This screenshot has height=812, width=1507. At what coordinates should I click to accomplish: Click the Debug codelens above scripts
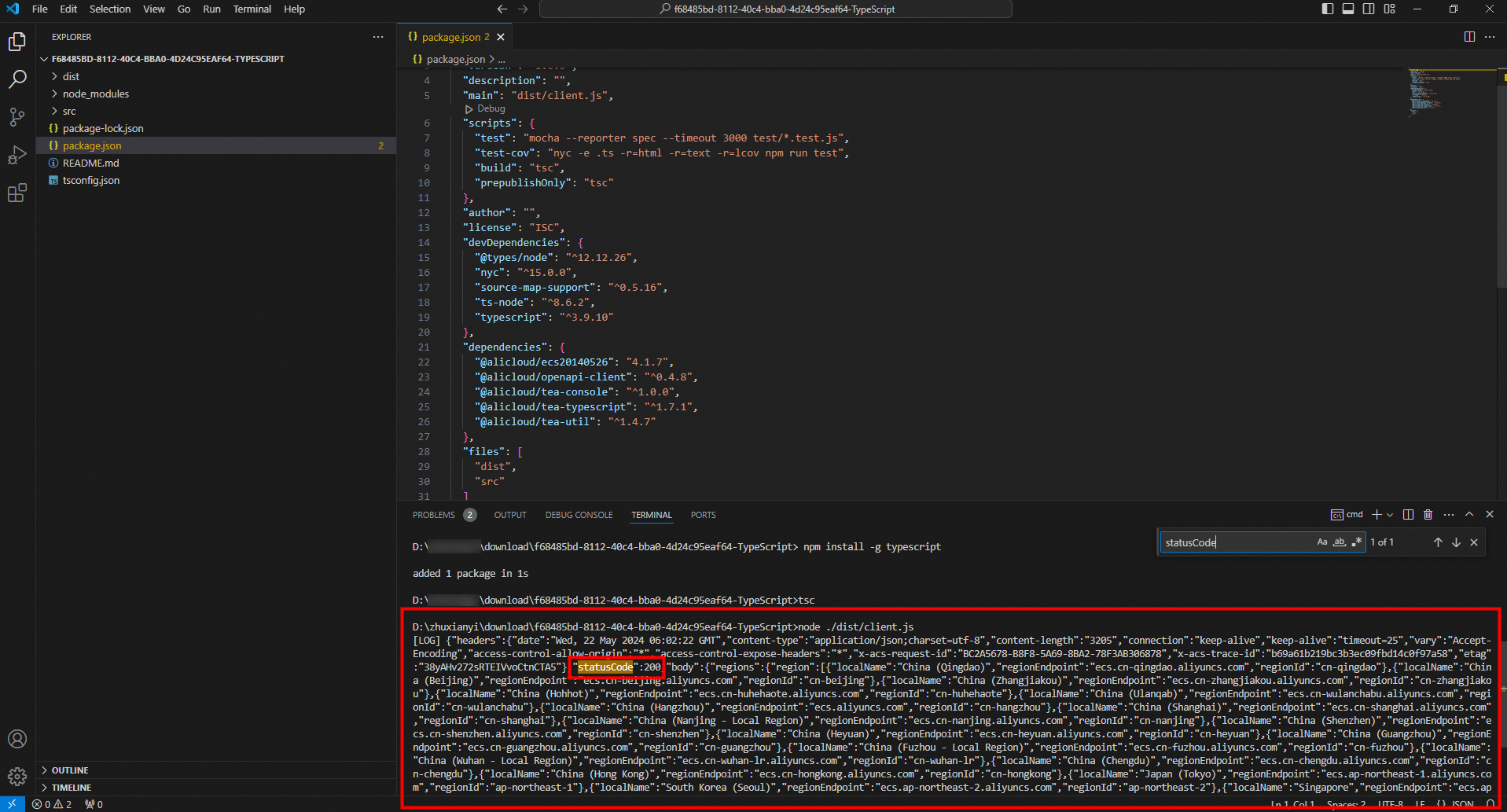coord(485,109)
